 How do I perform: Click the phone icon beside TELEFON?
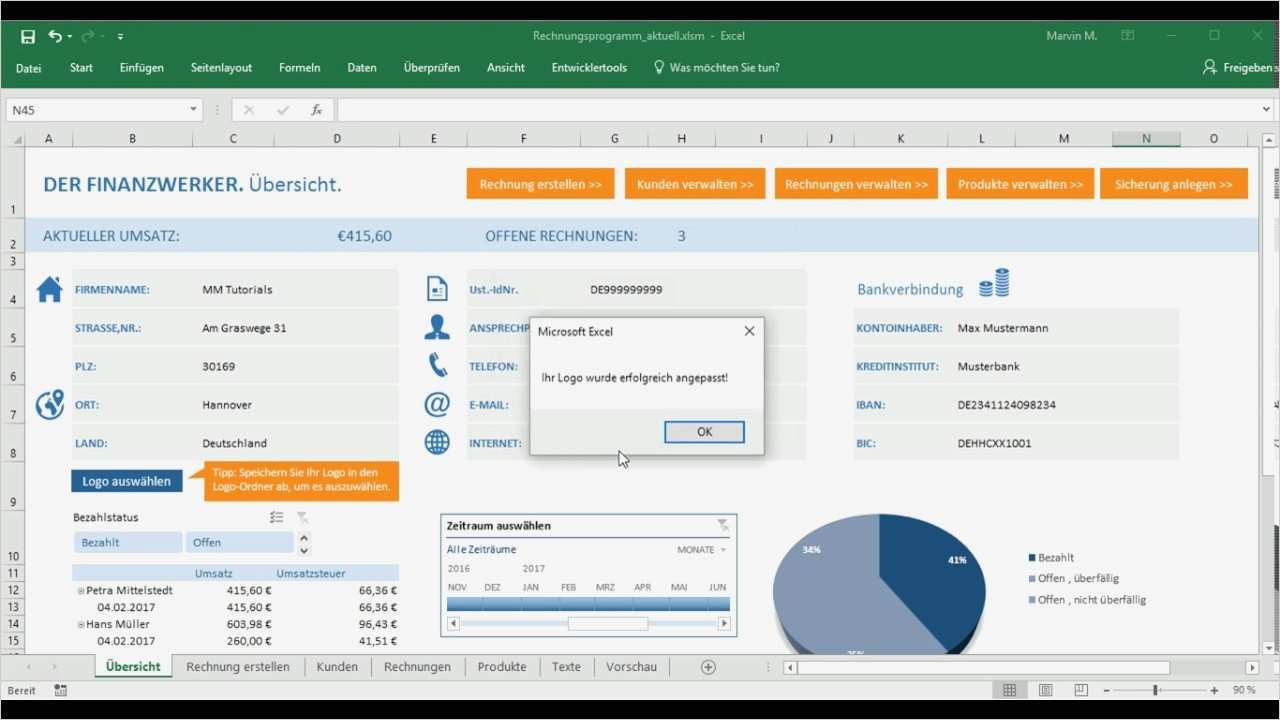click(x=437, y=366)
